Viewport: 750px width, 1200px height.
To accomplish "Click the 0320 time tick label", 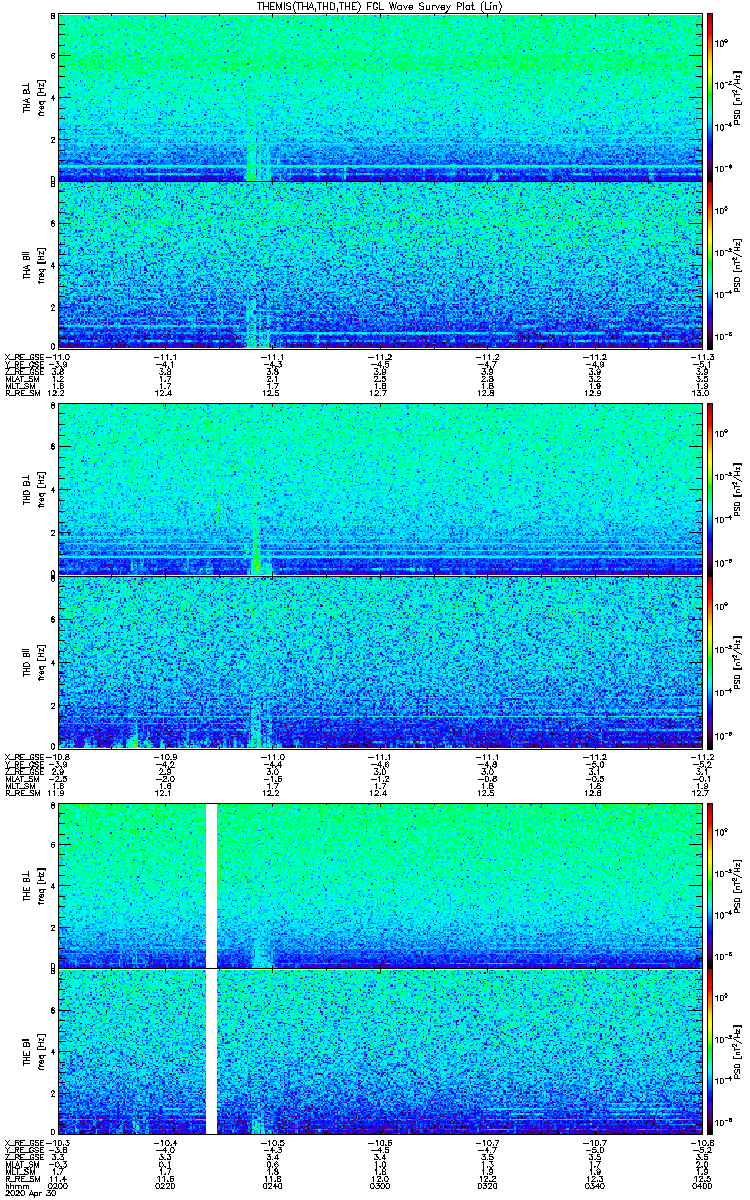I will tap(486, 1184).
